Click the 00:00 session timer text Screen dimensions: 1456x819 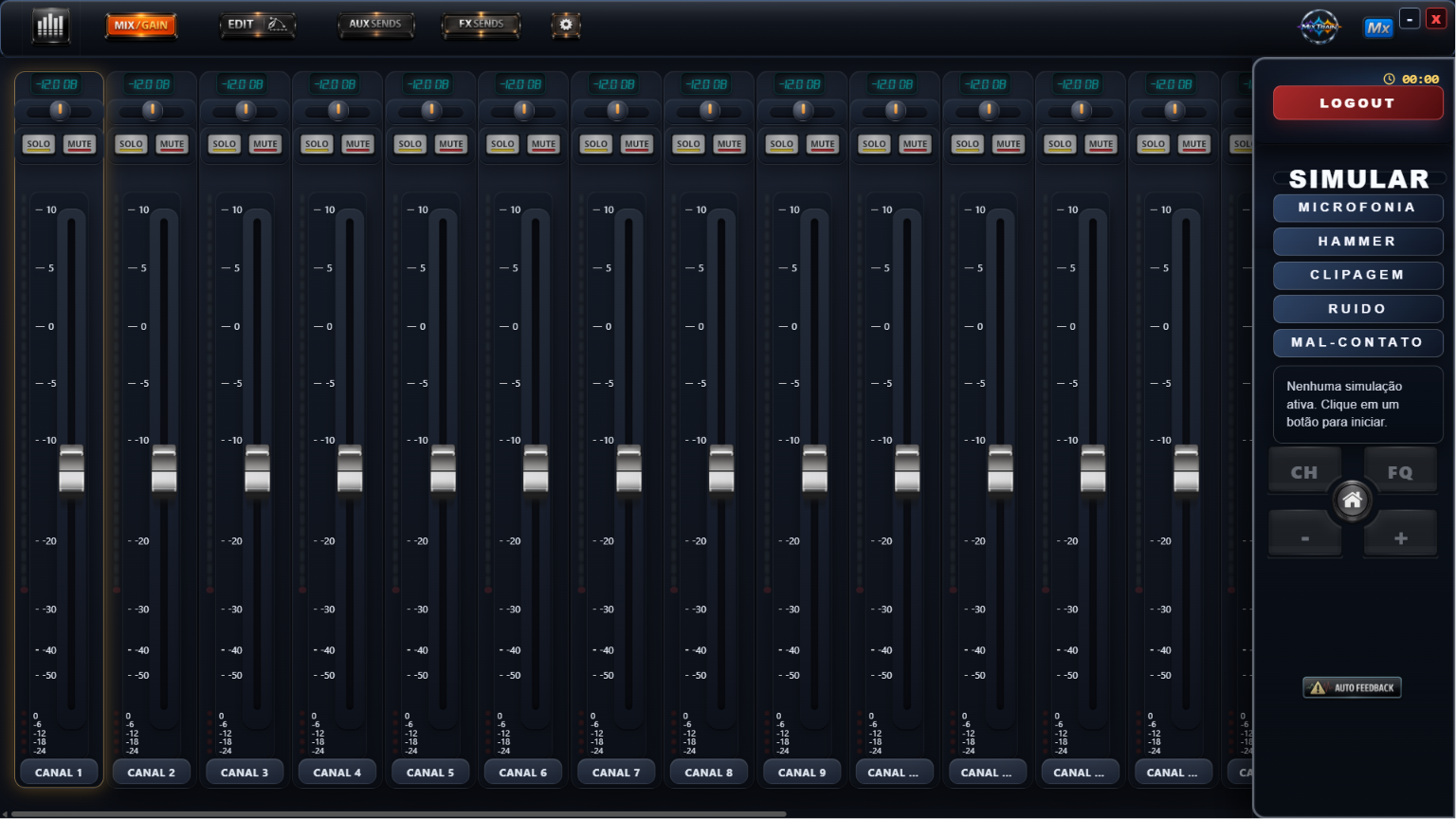1420,80
